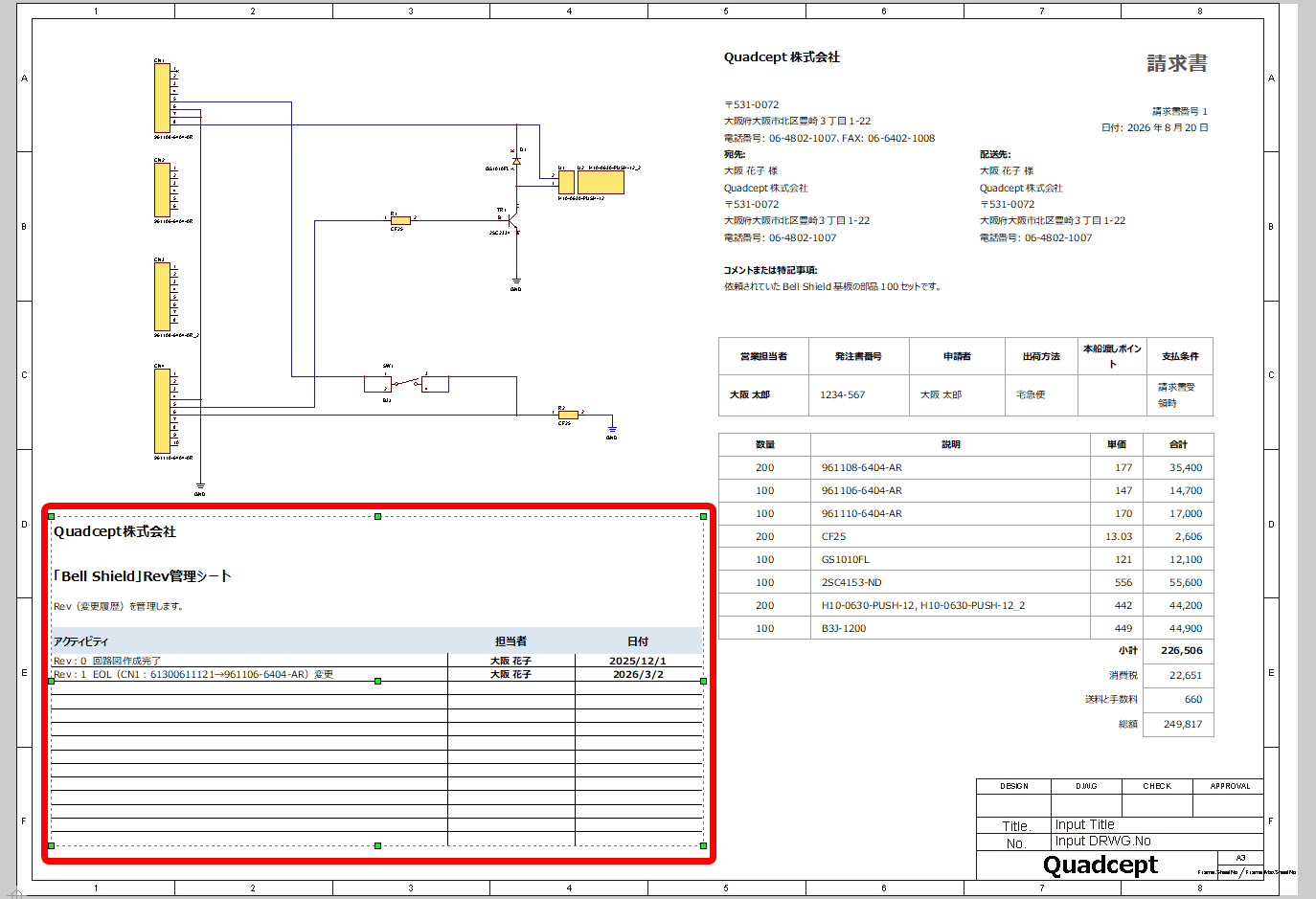Click the Rev : 1 EOL activity row
The width and height of the screenshot is (1316, 899).
(376, 674)
